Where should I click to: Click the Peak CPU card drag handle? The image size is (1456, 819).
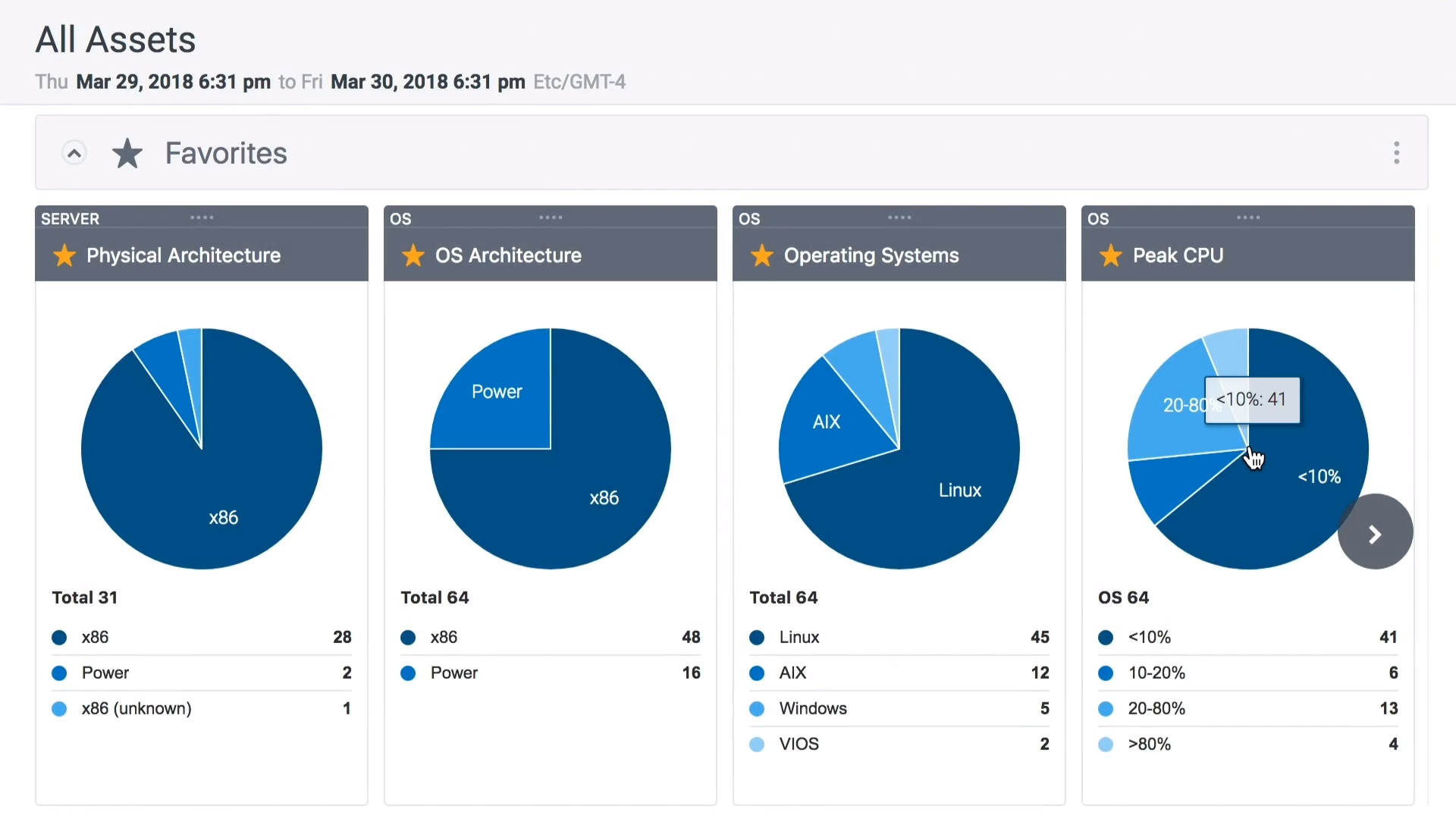pos(1248,218)
